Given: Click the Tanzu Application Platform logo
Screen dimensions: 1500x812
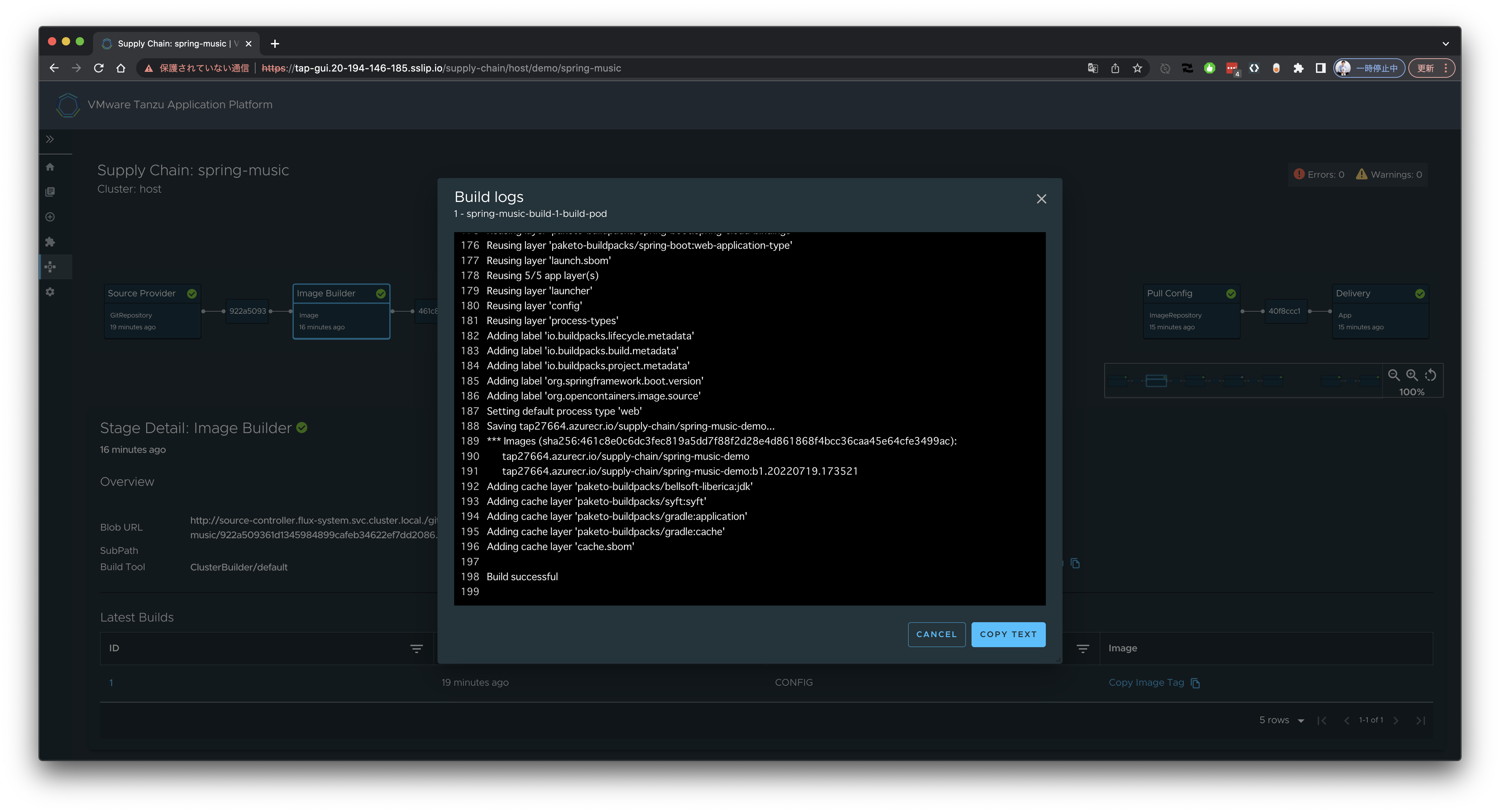Looking at the screenshot, I should click(68, 105).
